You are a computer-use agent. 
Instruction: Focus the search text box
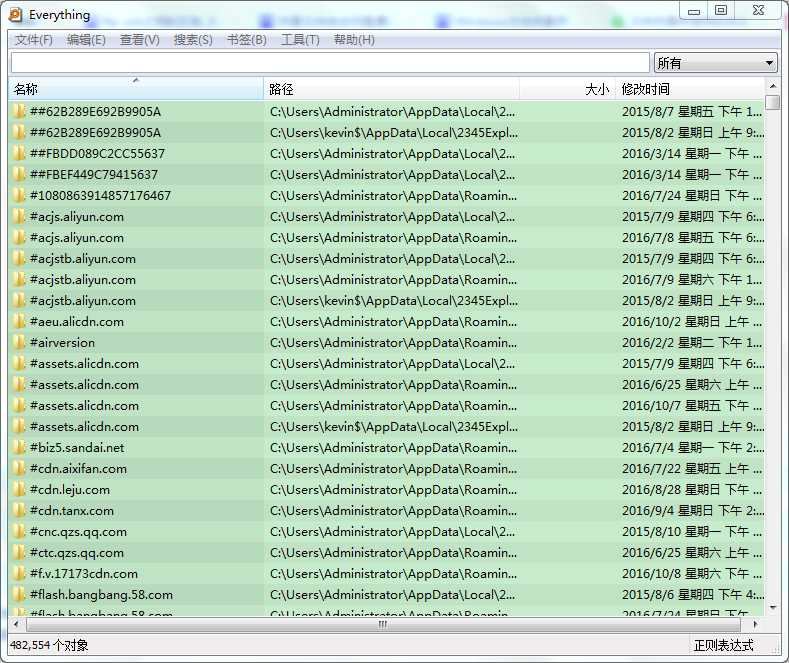[330, 63]
